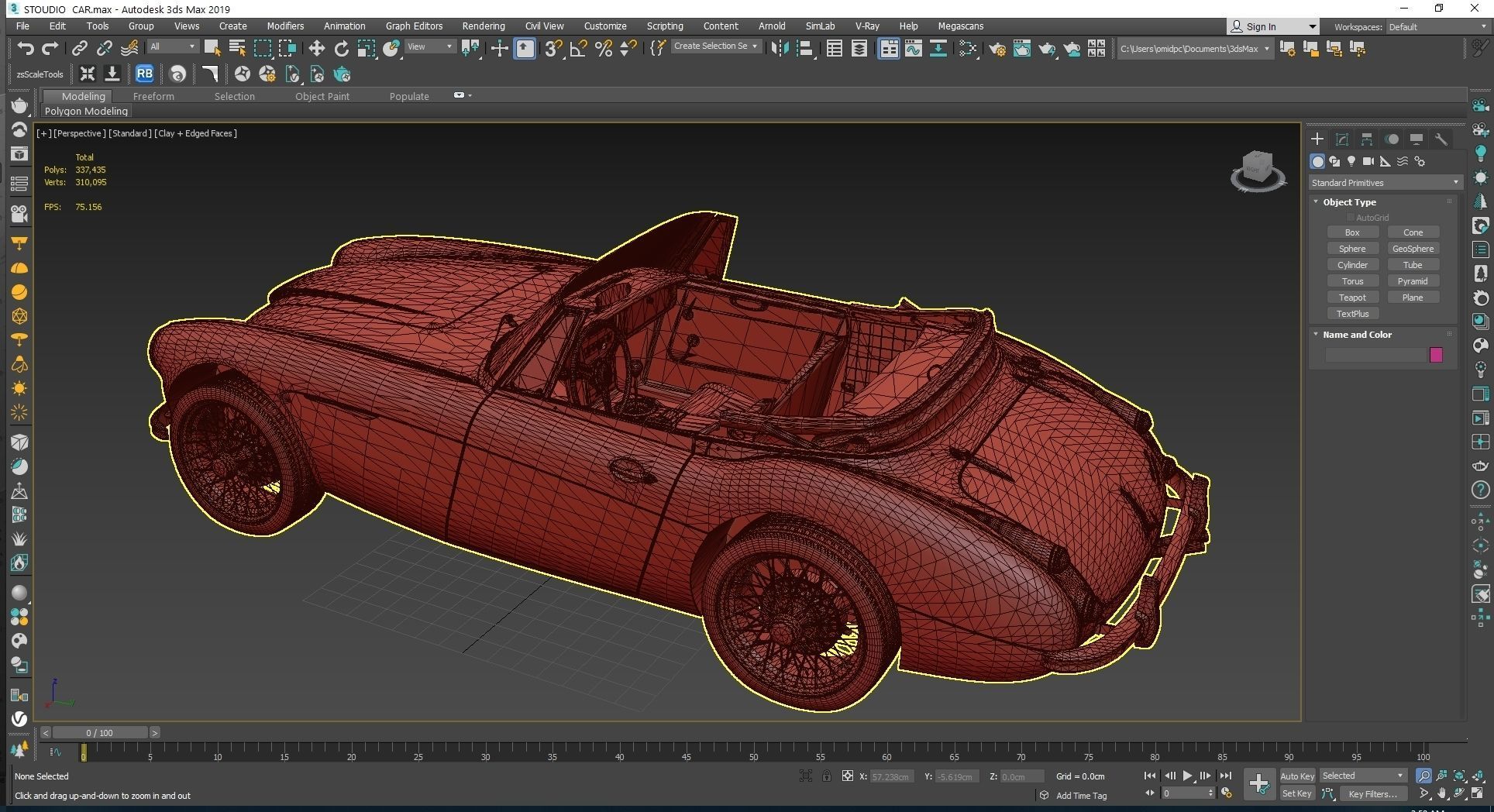Open the project path dropdown
The image size is (1494, 812).
(1195, 48)
